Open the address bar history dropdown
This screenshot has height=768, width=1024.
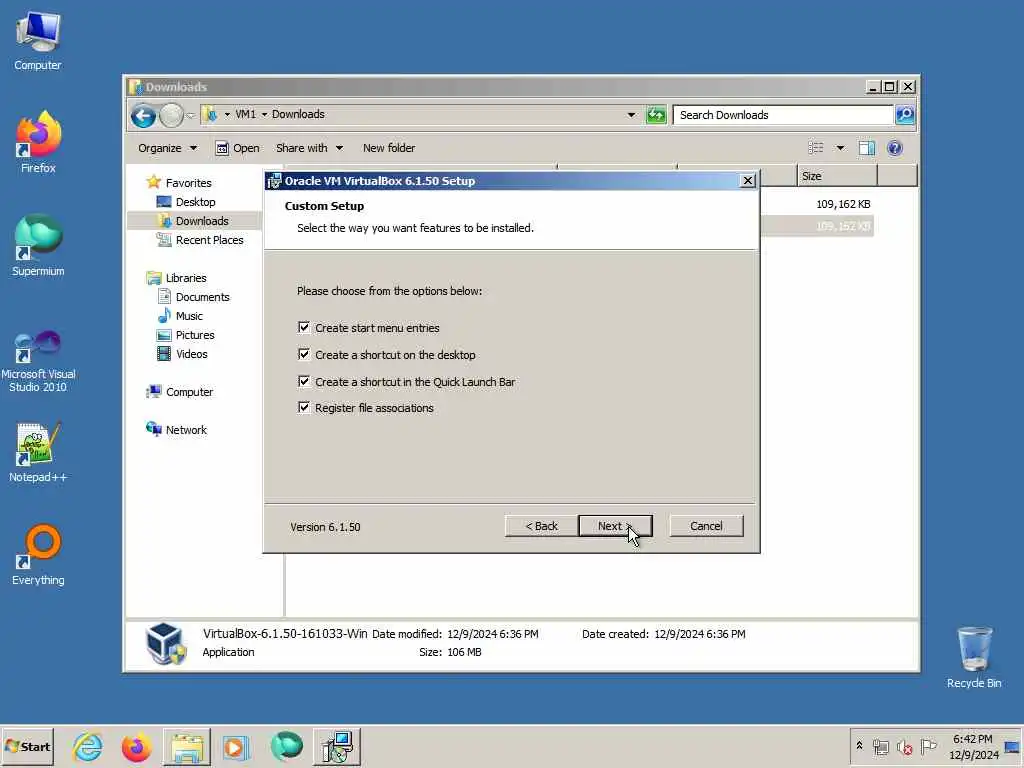[631, 115]
